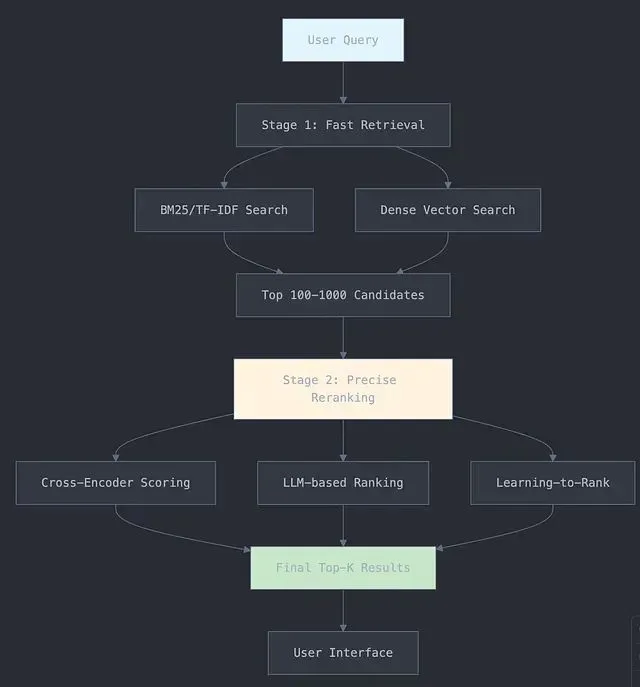The height and width of the screenshot is (687, 640).
Task: Click connector from Stage 2 to Learning-to-Rank
Action: 520,430
